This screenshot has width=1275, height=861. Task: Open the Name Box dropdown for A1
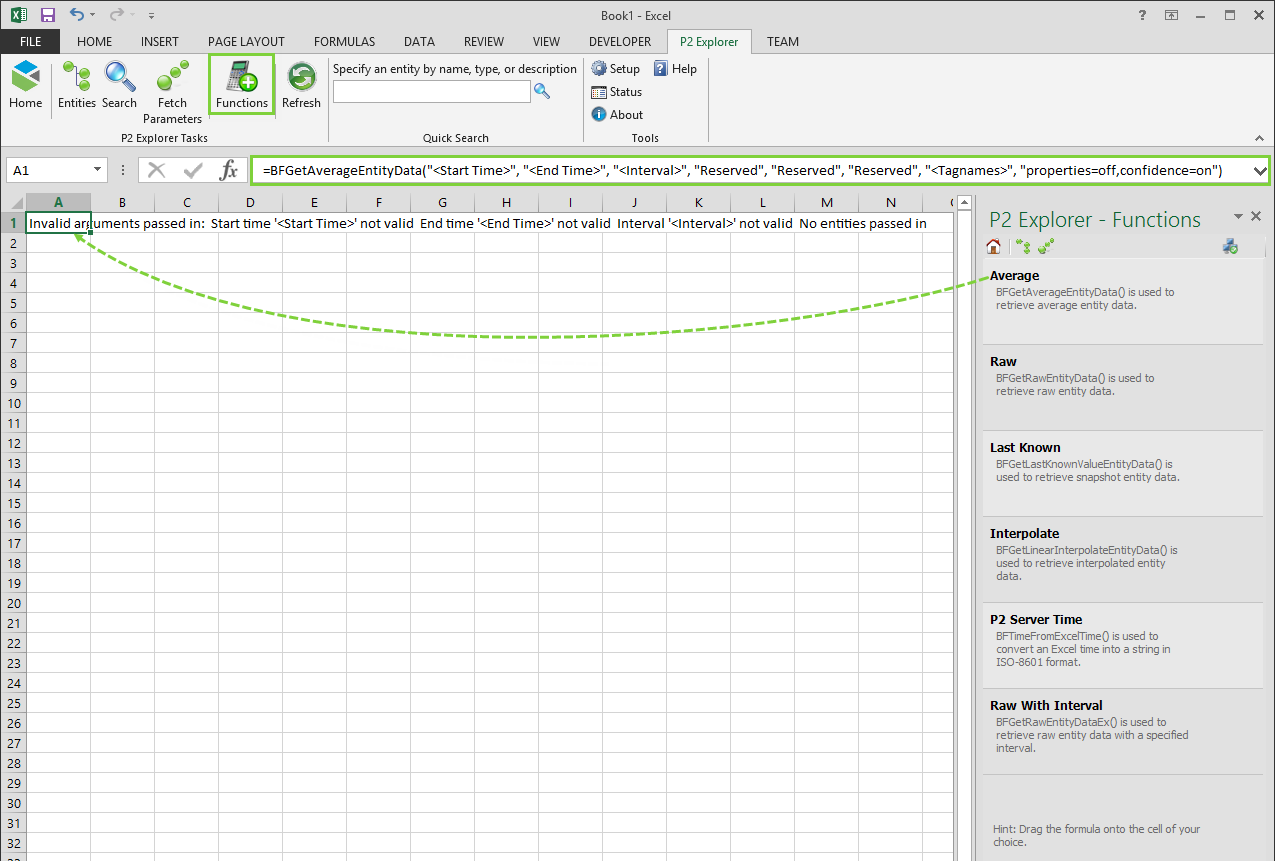(x=97, y=170)
